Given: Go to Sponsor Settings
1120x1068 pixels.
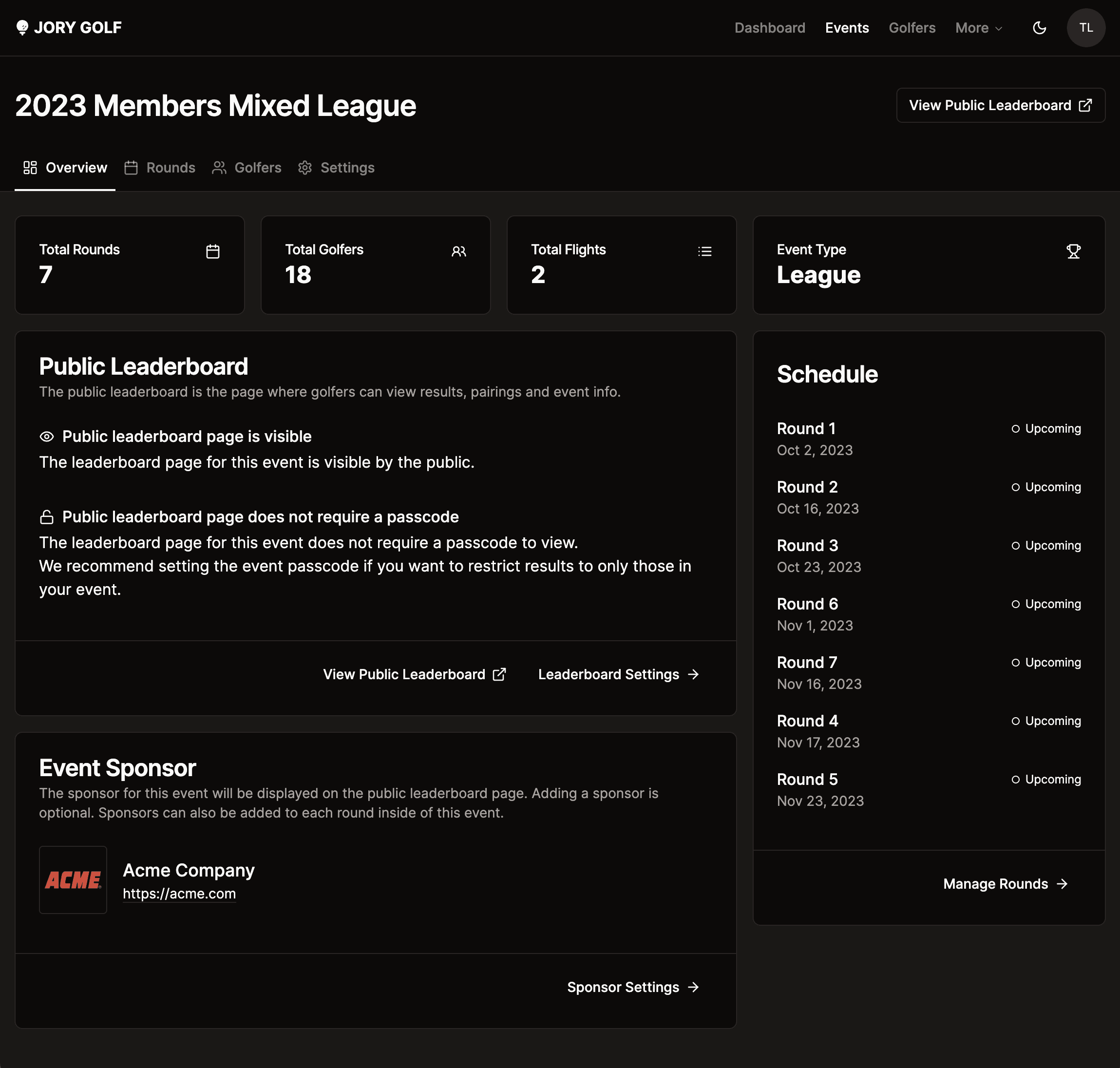Looking at the screenshot, I should (x=633, y=987).
